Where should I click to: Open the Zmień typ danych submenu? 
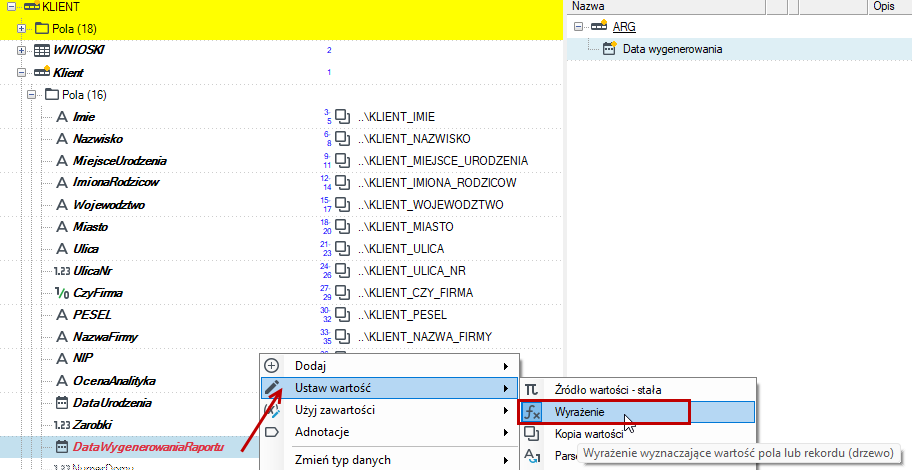[388, 460]
